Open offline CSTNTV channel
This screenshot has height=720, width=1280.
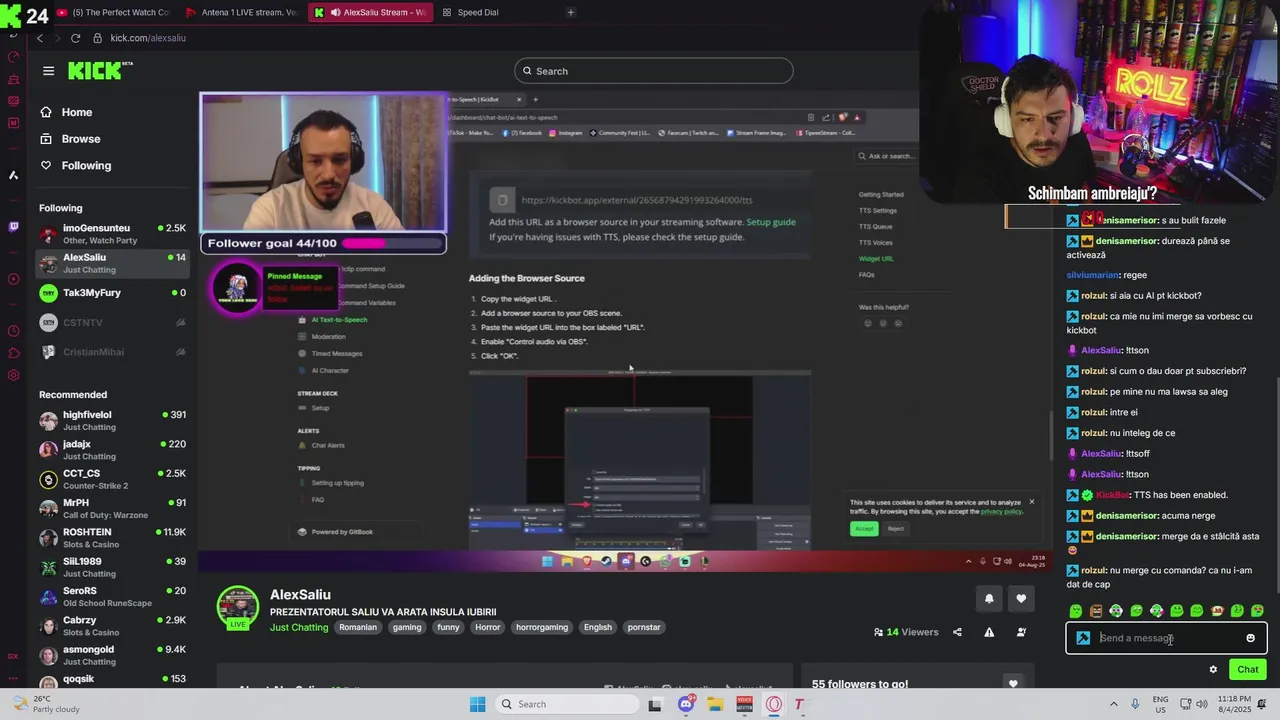pyautogui.click(x=112, y=322)
